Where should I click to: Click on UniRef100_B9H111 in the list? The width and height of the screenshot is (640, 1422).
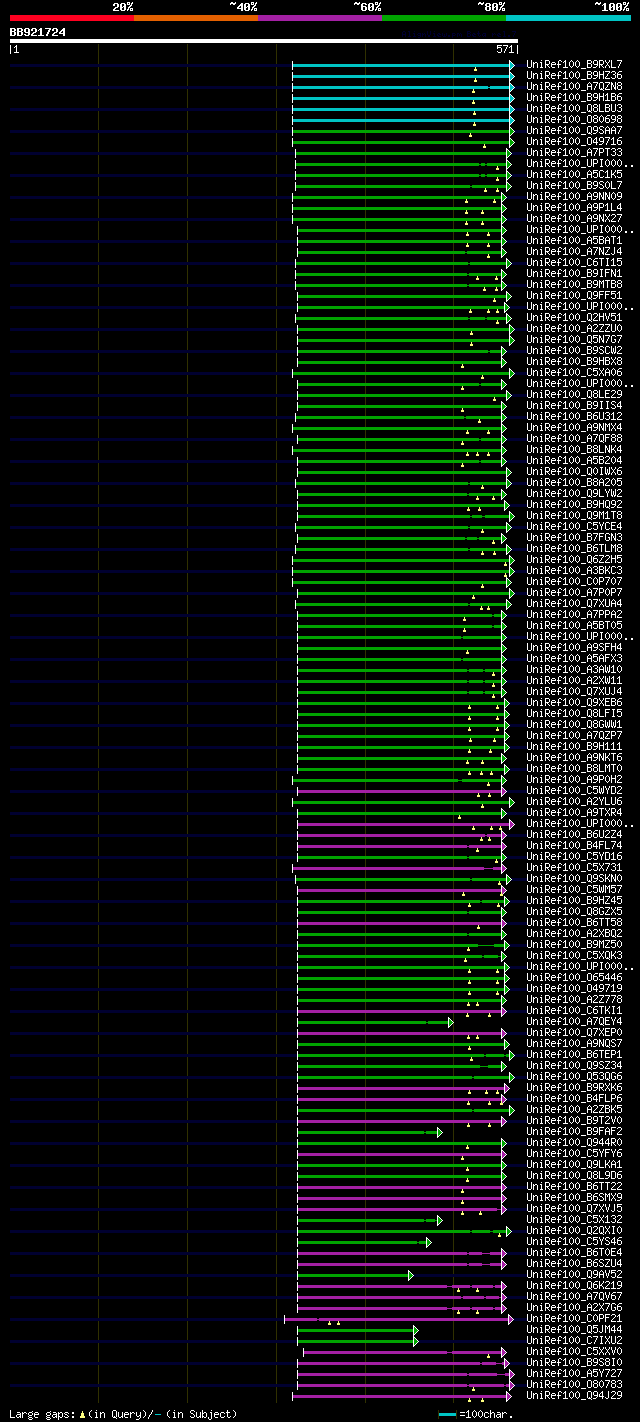coord(574,746)
